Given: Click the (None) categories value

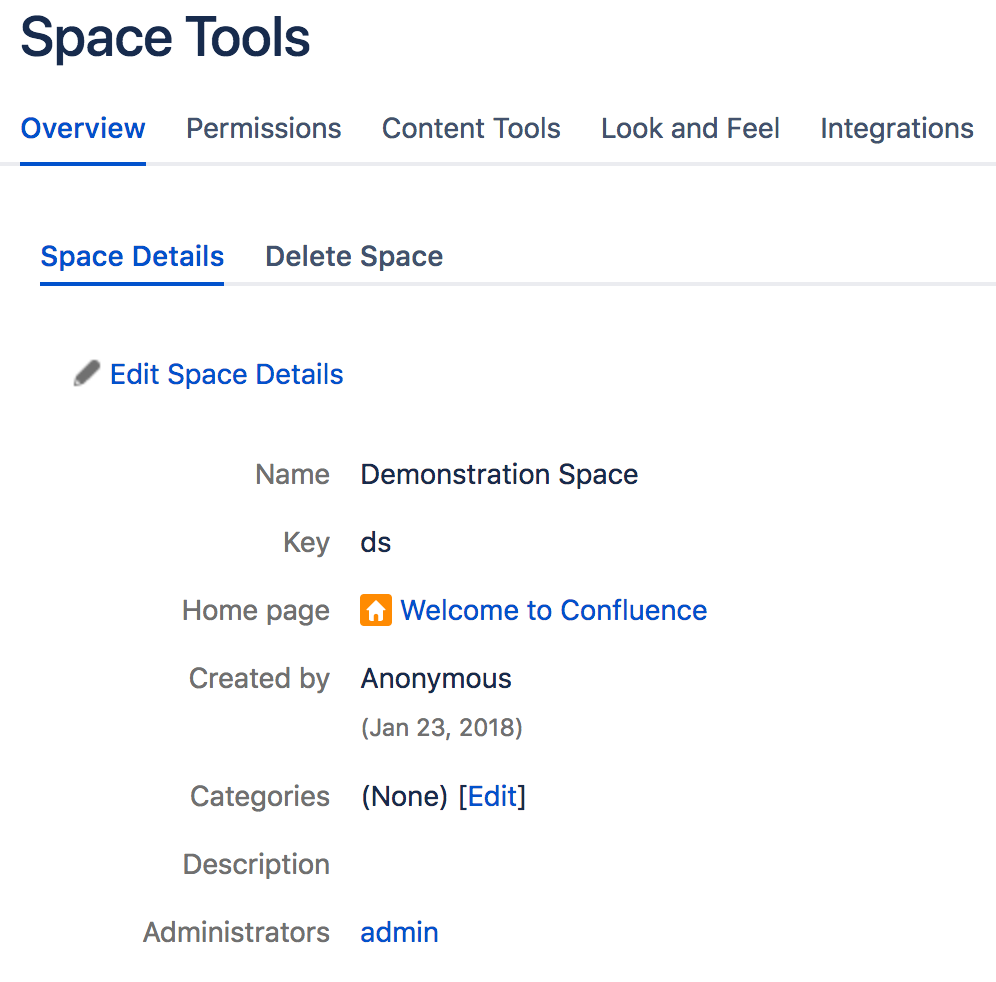Looking at the screenshot, I should click(403, 796).
